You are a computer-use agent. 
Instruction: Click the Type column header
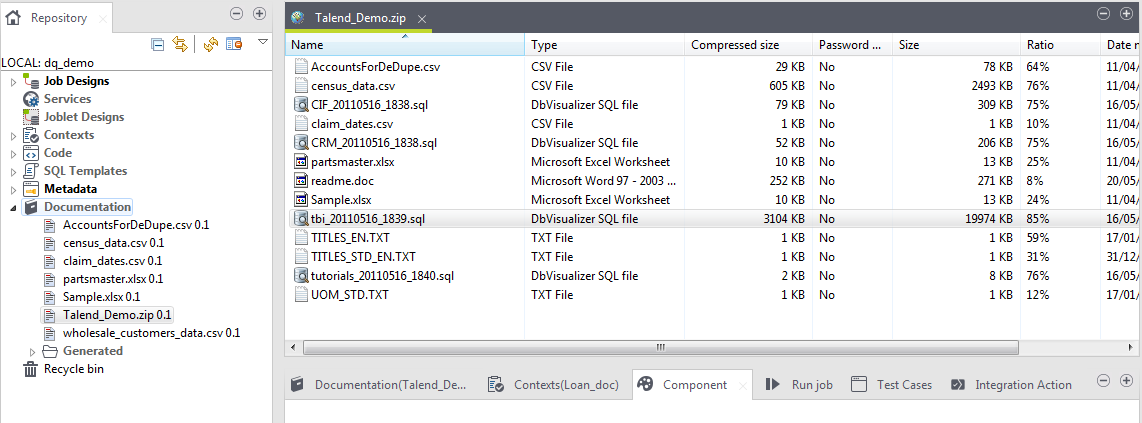pyautogui.click(x=545, y=45)
